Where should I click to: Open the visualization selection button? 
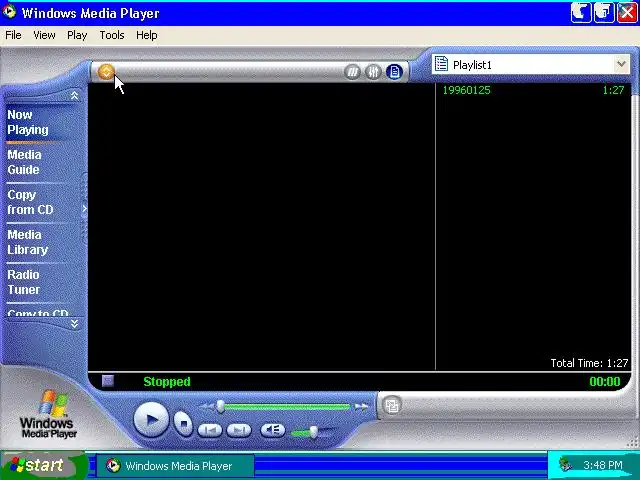coord(352,72)
